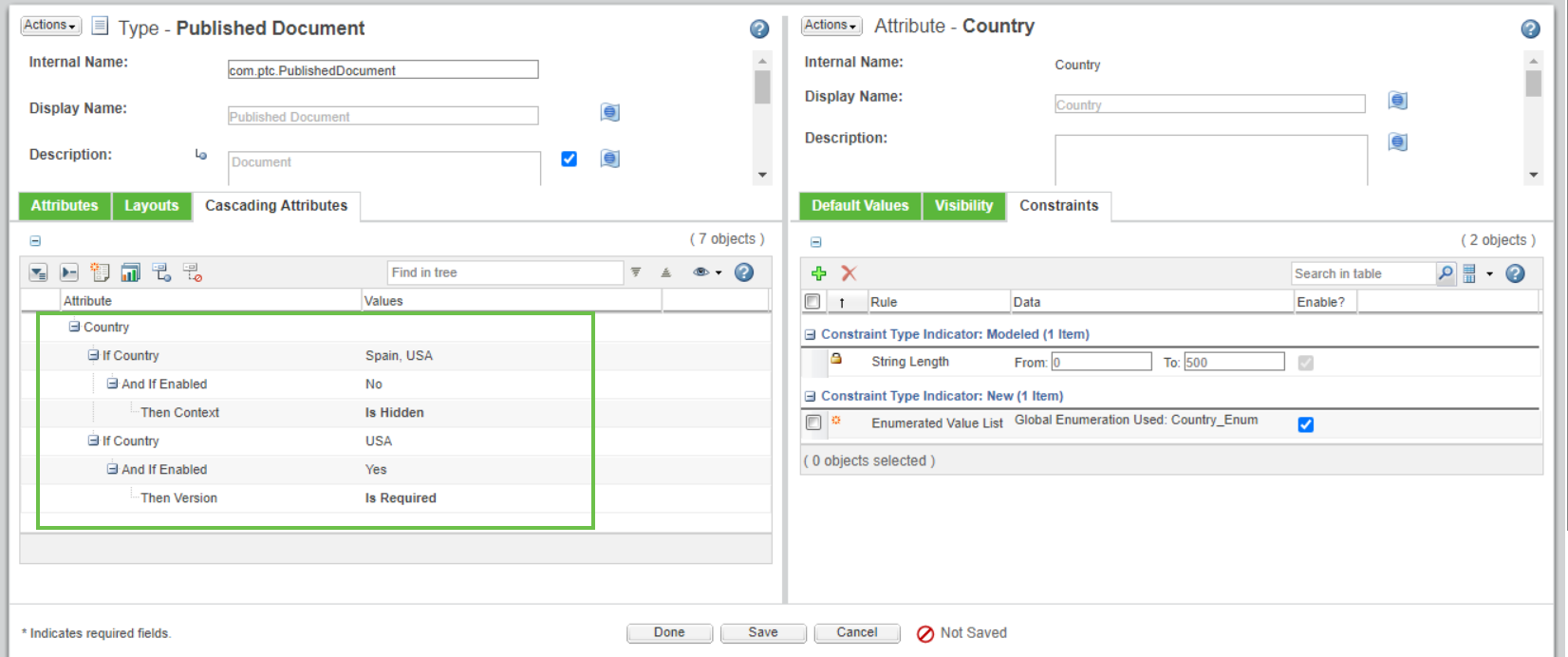Screen dimensions: 1568x657
Task: Collapse all tree nodes toolbar icon
Action: pos(69,272)
